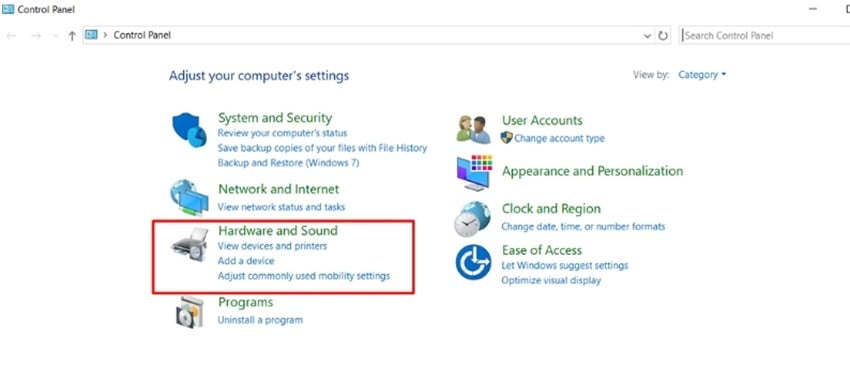
Task: Open Programs heading link
Action: pos(246,302)
